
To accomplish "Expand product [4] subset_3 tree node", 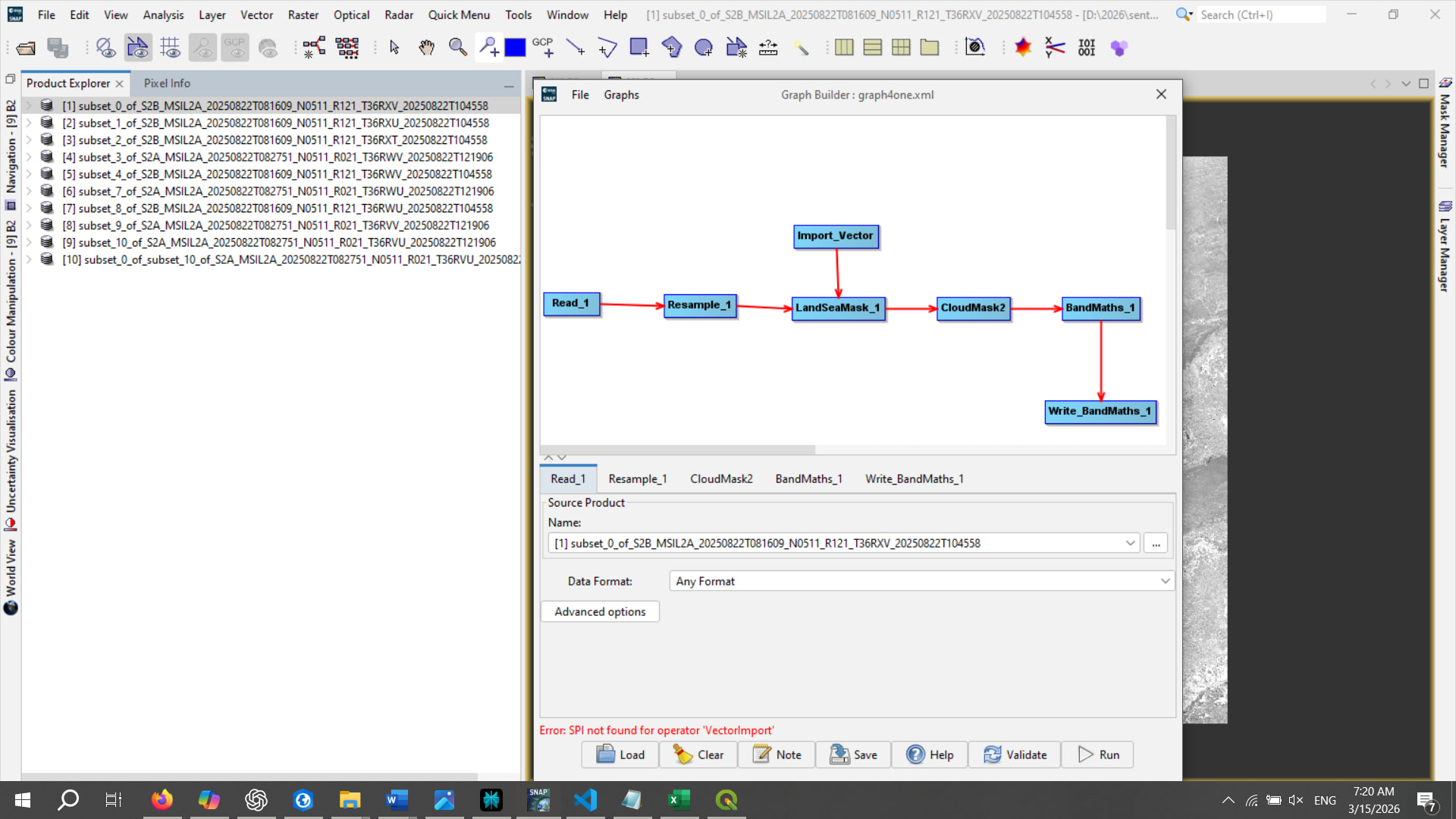I will click(29, 157).
